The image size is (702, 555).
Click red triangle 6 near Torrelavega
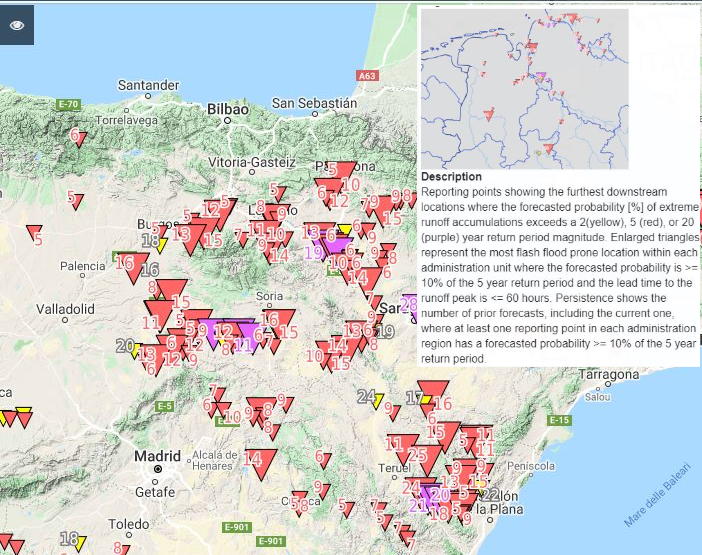(x=79, y=138)
